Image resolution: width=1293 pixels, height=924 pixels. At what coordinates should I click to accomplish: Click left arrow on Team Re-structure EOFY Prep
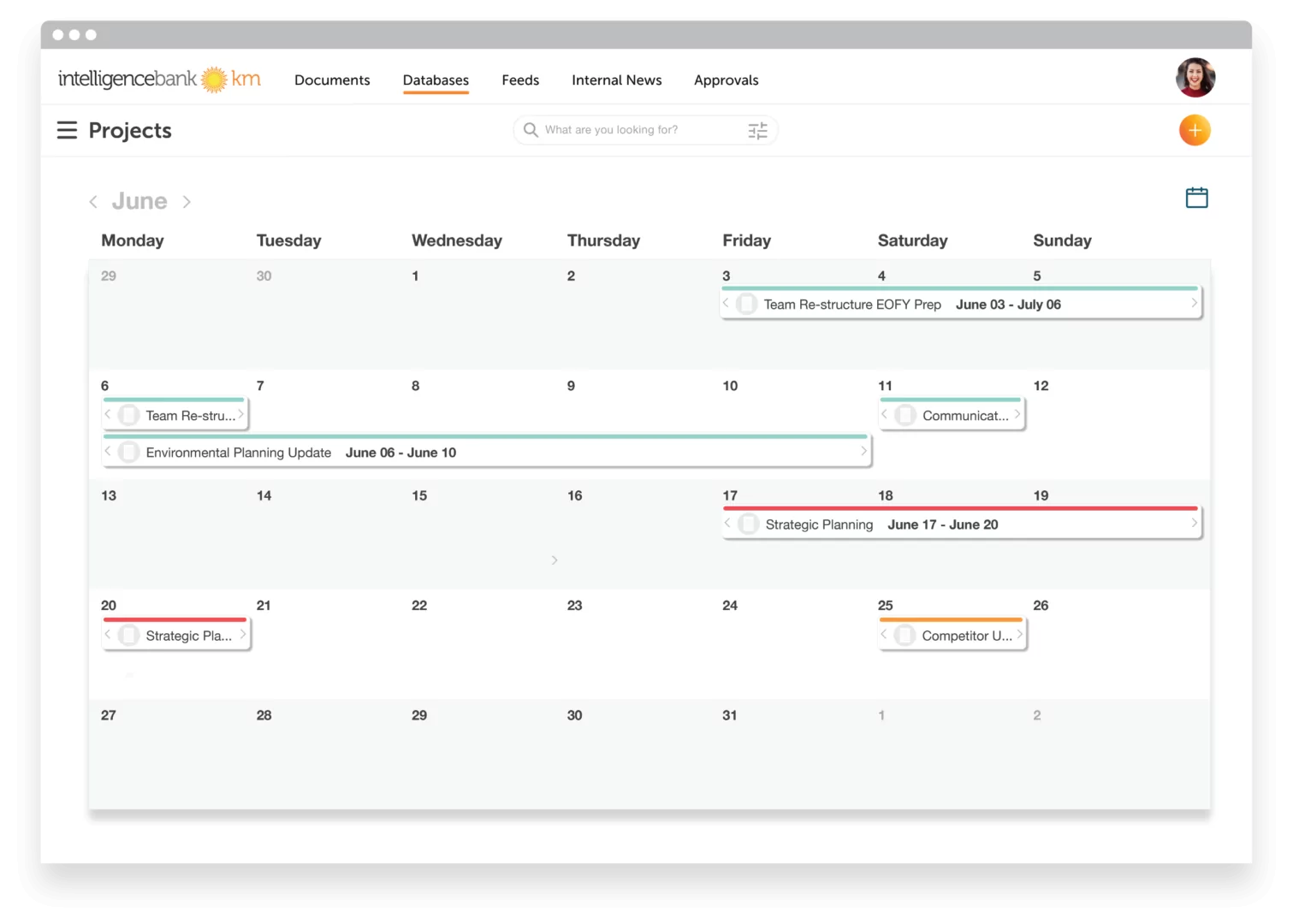click(727, 303)
